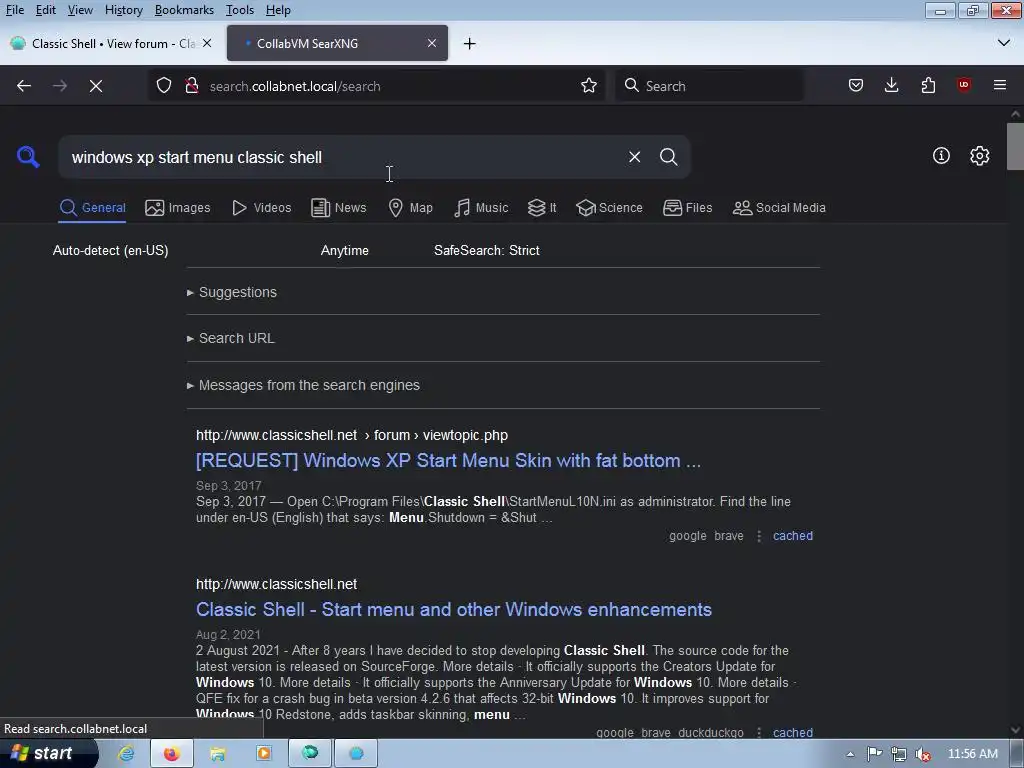
Task: Open the Edit menu
Action: [45, 10]
